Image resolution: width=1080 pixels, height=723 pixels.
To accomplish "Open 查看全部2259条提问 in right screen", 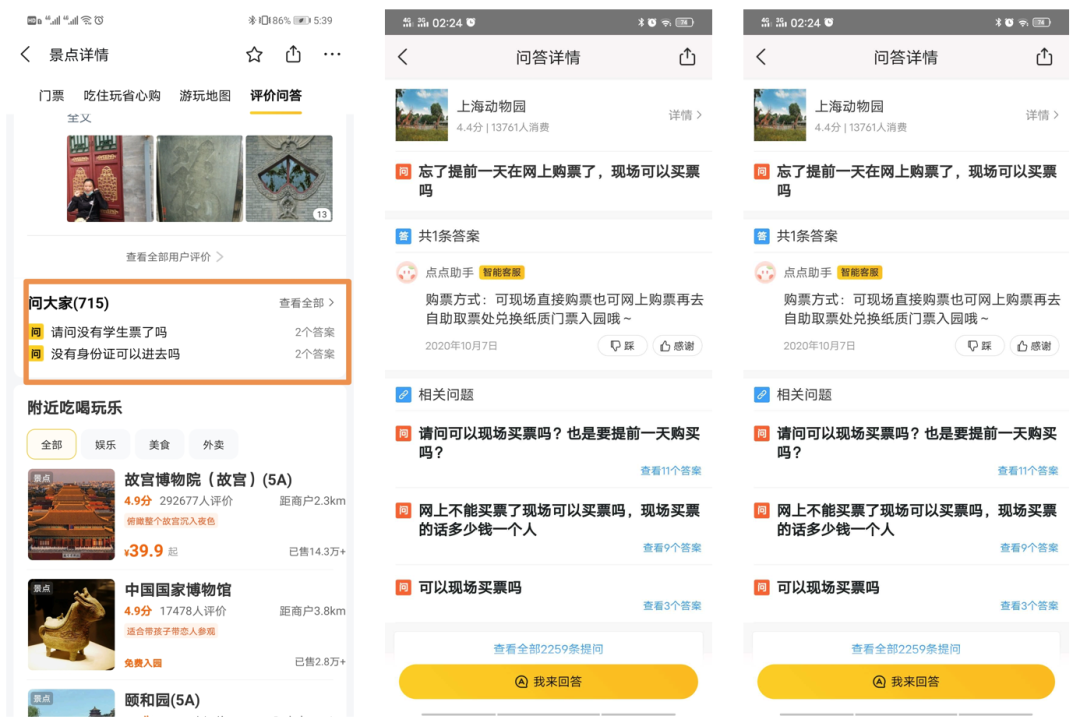I will click(x=906, y=649).
